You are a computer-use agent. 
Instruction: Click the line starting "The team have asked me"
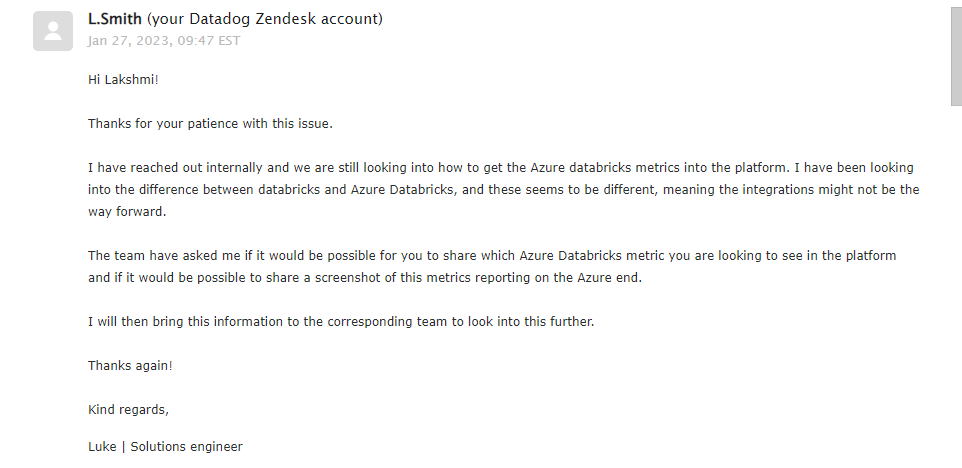(492, 255)
